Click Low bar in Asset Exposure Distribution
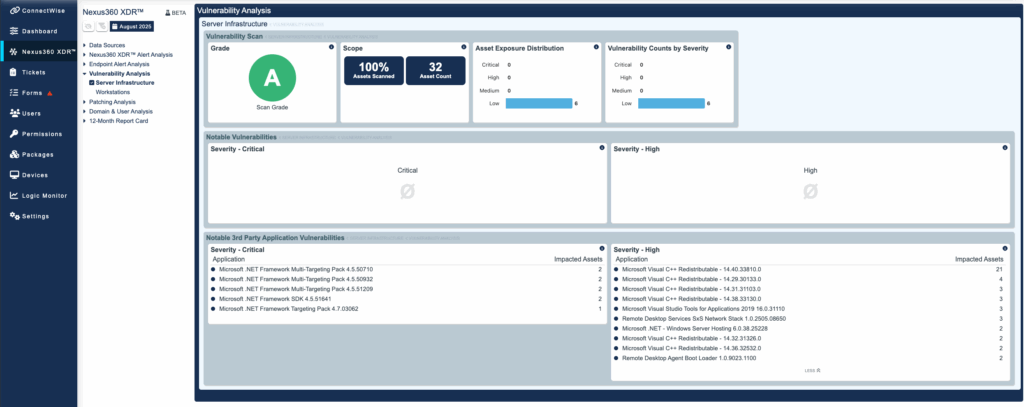 coord(539,103)
